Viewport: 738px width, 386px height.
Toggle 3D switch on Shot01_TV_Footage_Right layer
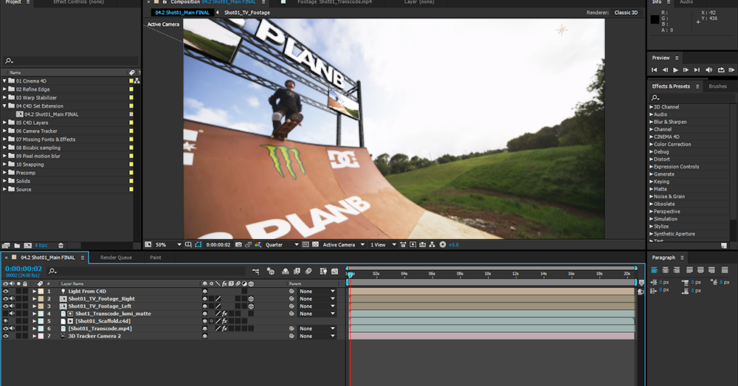coord(251,299)
